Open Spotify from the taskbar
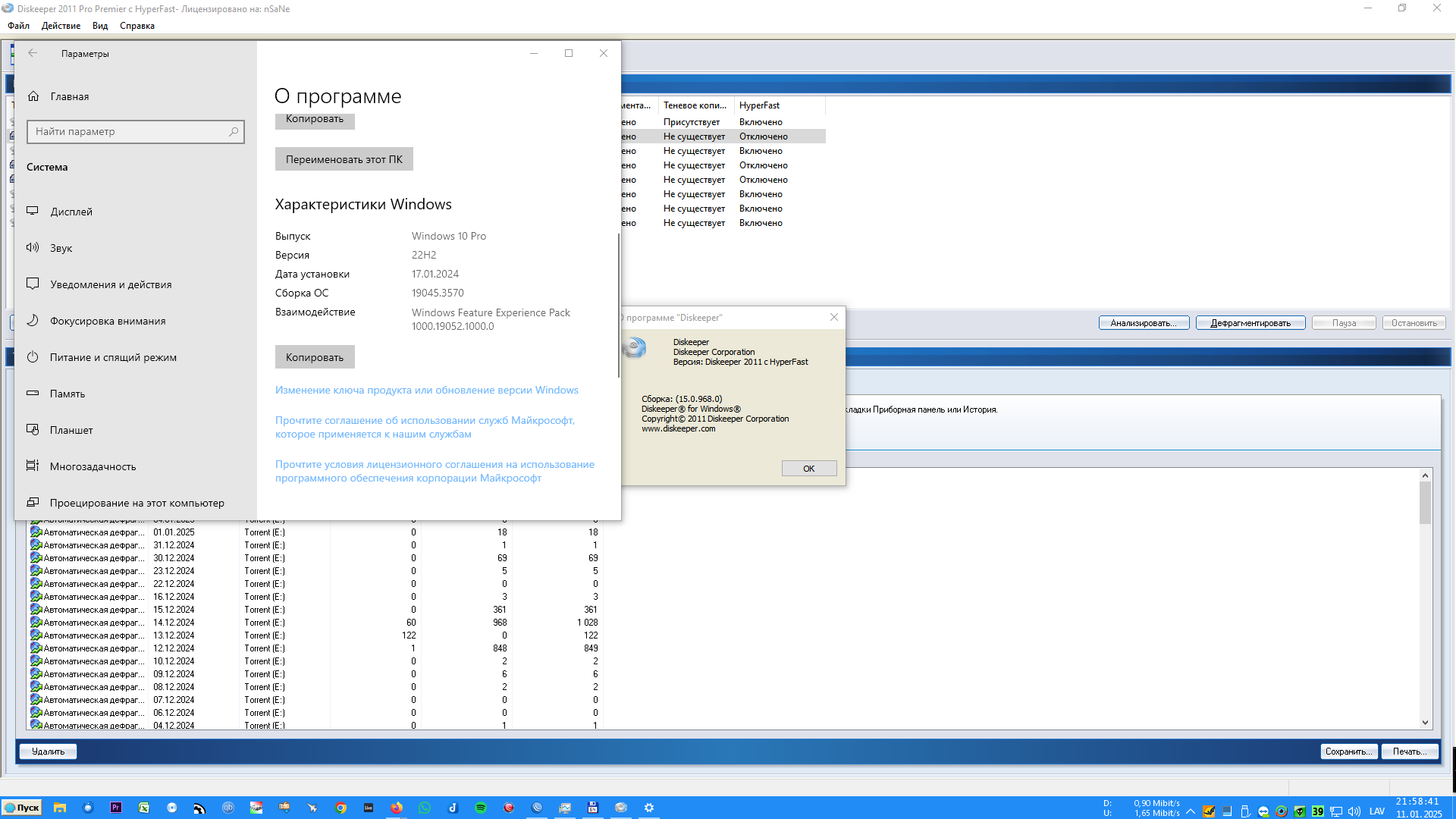 tap(481, 808)
